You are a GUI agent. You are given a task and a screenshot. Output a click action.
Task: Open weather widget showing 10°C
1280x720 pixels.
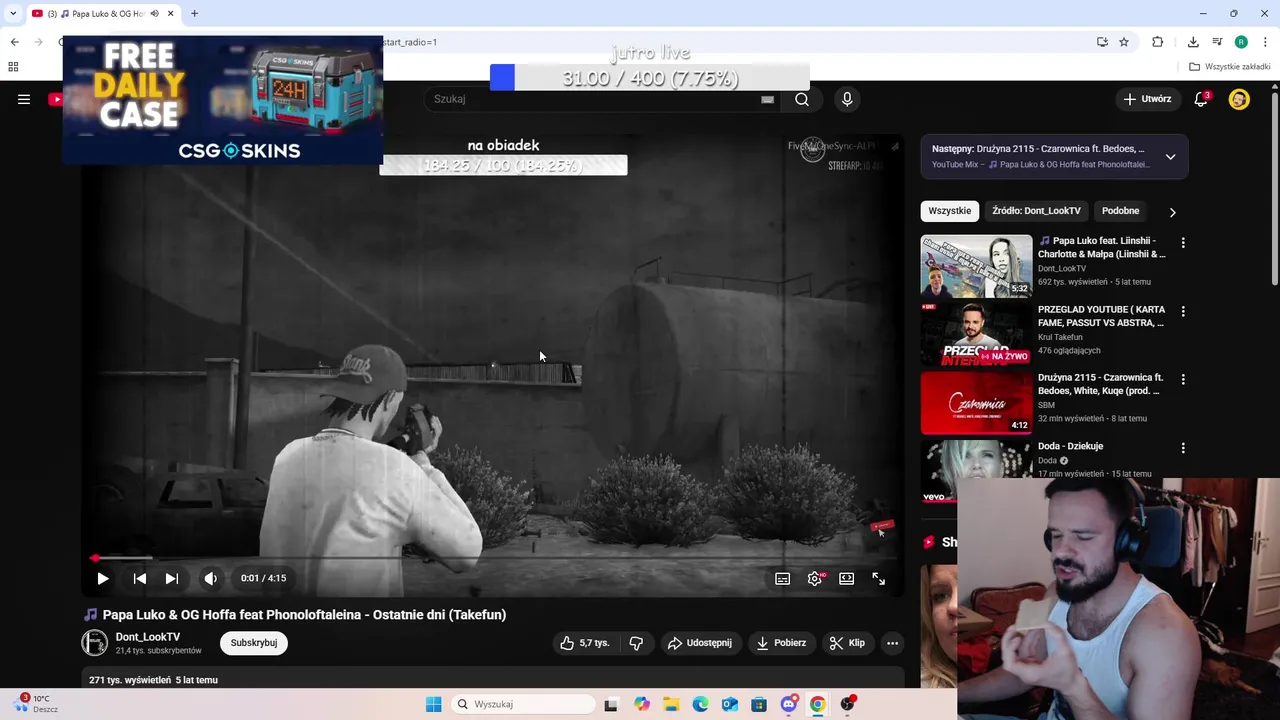point(38,704)
